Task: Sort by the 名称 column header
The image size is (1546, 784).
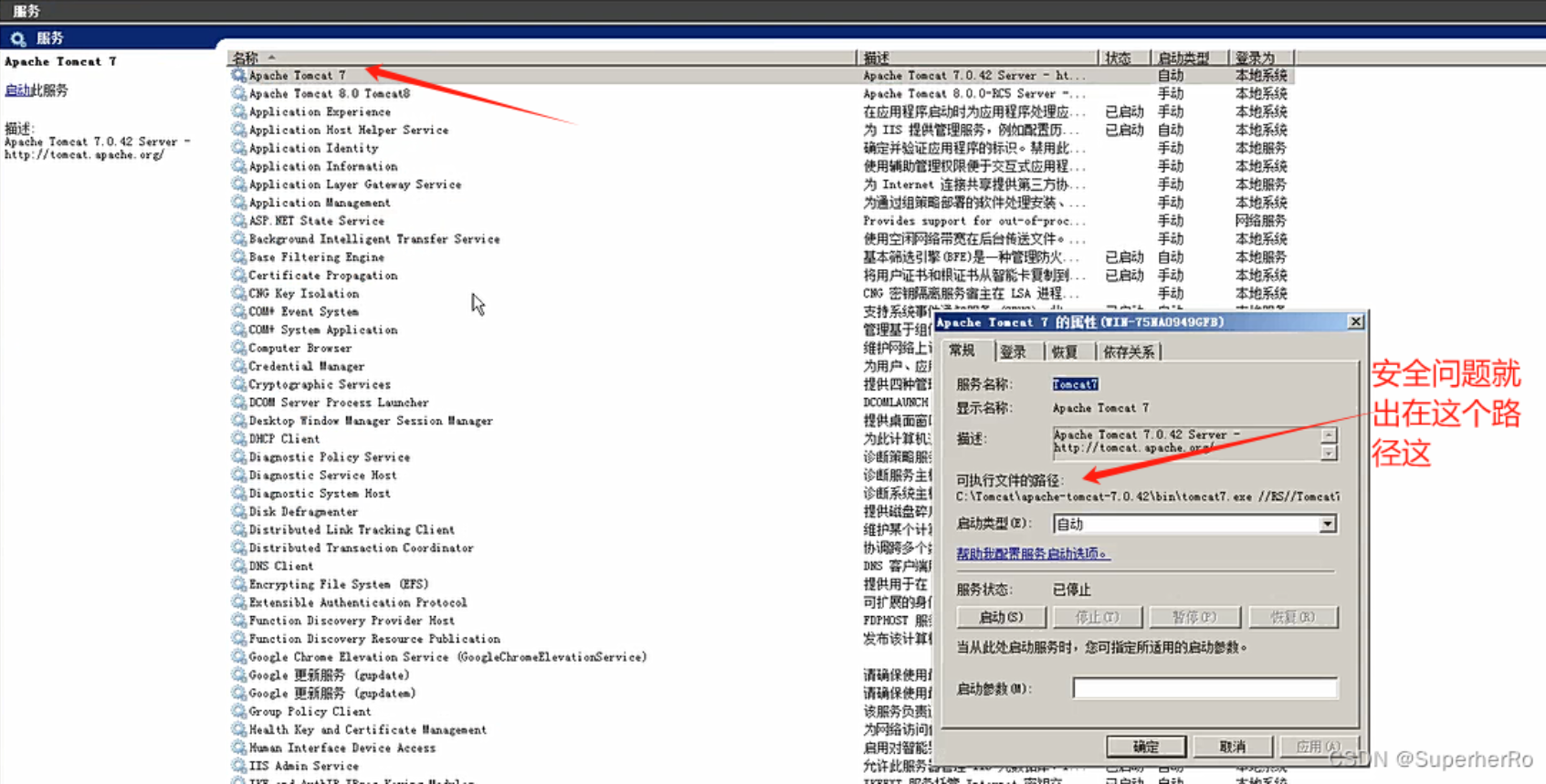Action: [x=542, y=57]
